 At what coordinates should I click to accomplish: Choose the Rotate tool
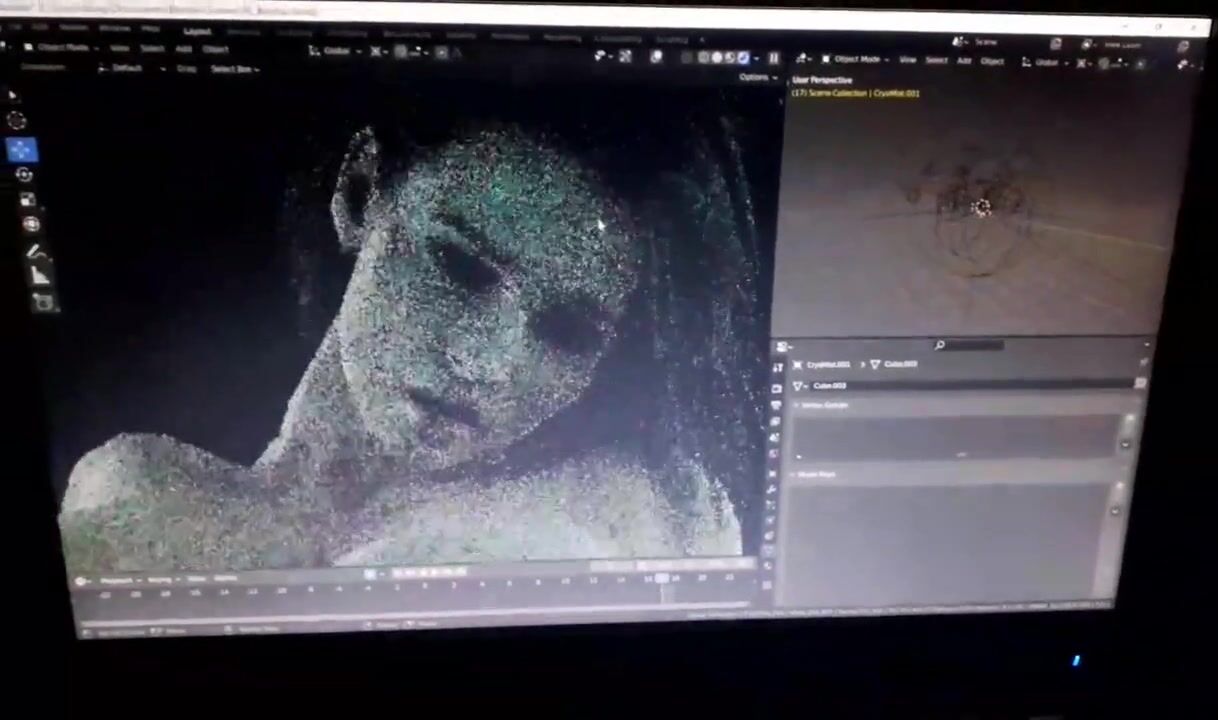(24, 175)
